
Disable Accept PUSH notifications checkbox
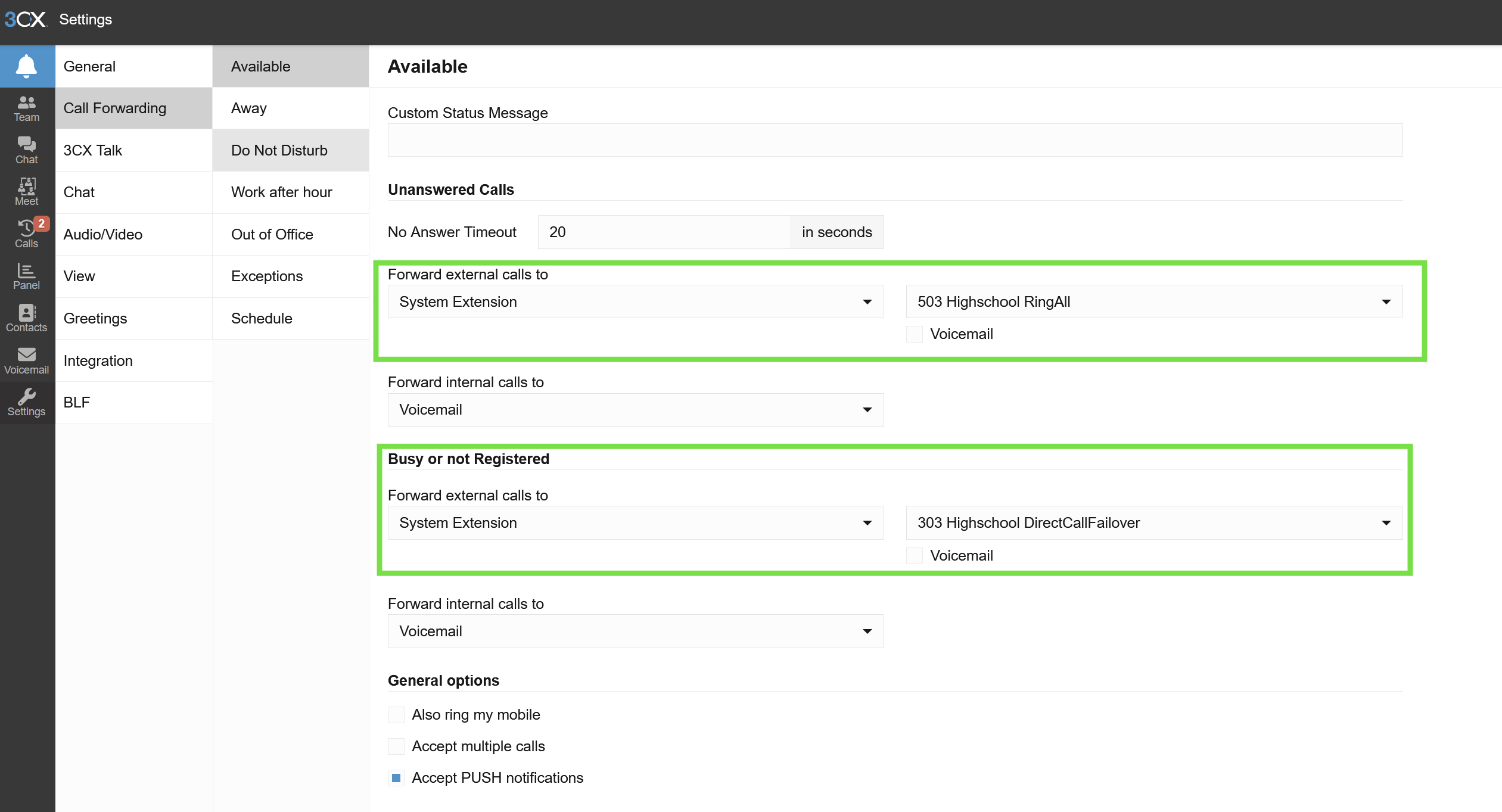(x=396, y=778)
